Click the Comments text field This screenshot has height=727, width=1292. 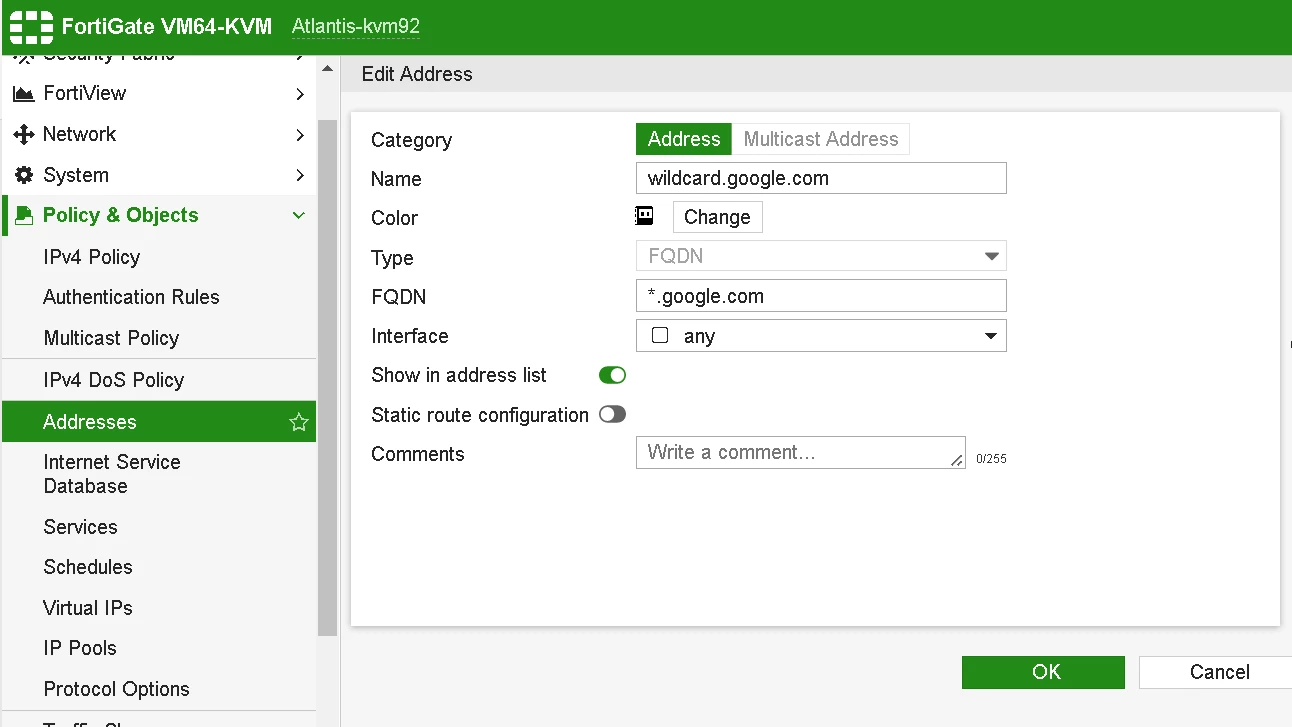(x=801, y=453)
